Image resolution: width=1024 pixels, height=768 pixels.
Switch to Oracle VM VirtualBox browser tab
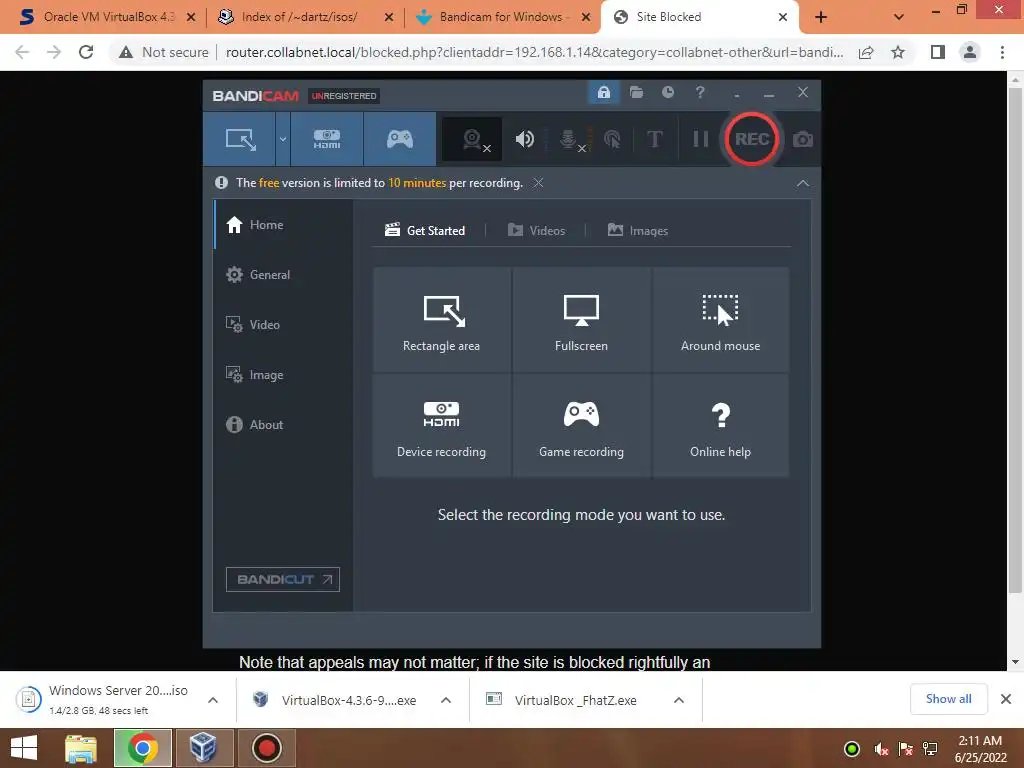(108, 17)
